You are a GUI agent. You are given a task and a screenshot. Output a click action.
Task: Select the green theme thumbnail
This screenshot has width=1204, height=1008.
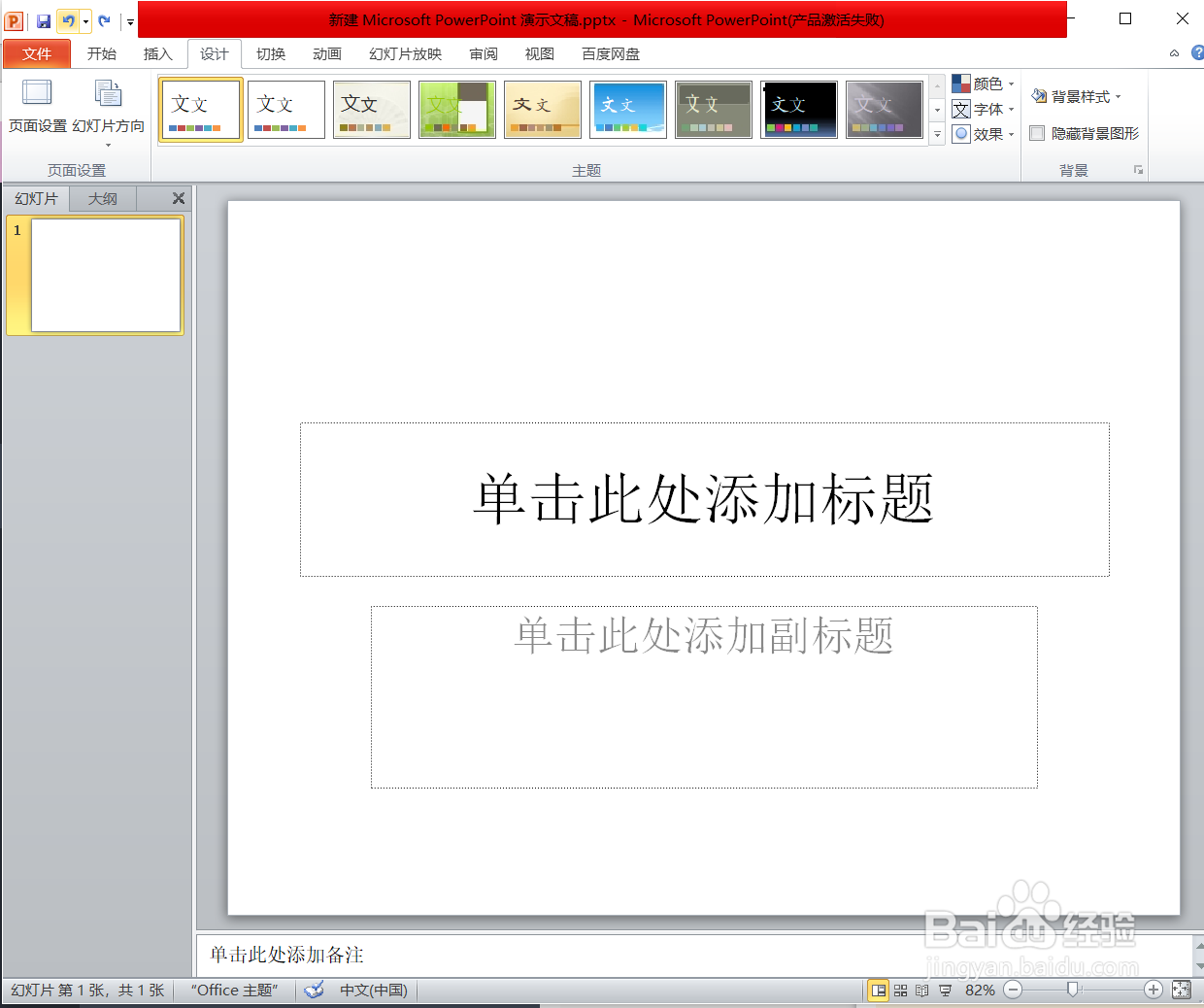[x=456, y=109]
